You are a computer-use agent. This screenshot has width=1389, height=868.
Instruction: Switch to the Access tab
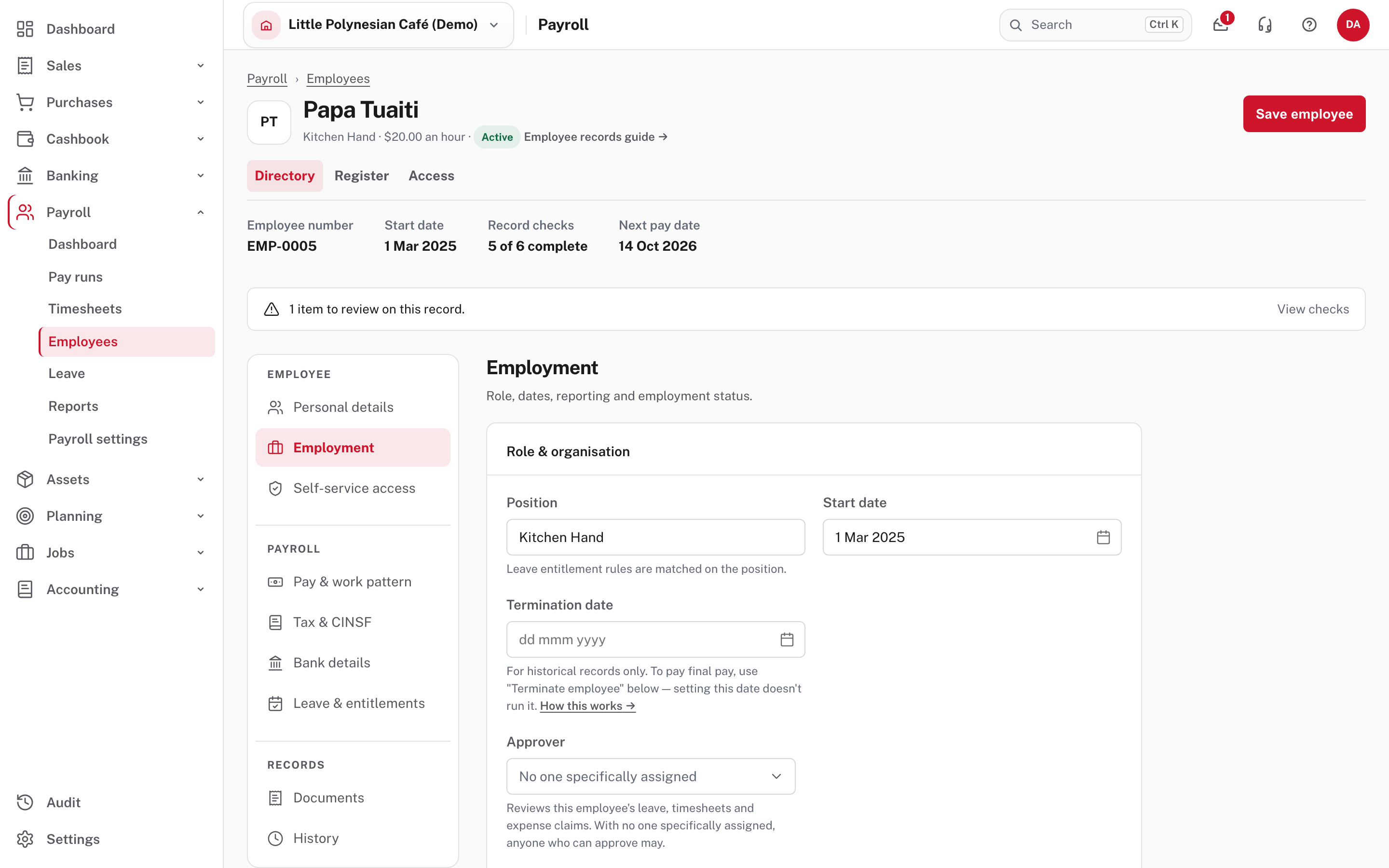click(x=432, y=176)
